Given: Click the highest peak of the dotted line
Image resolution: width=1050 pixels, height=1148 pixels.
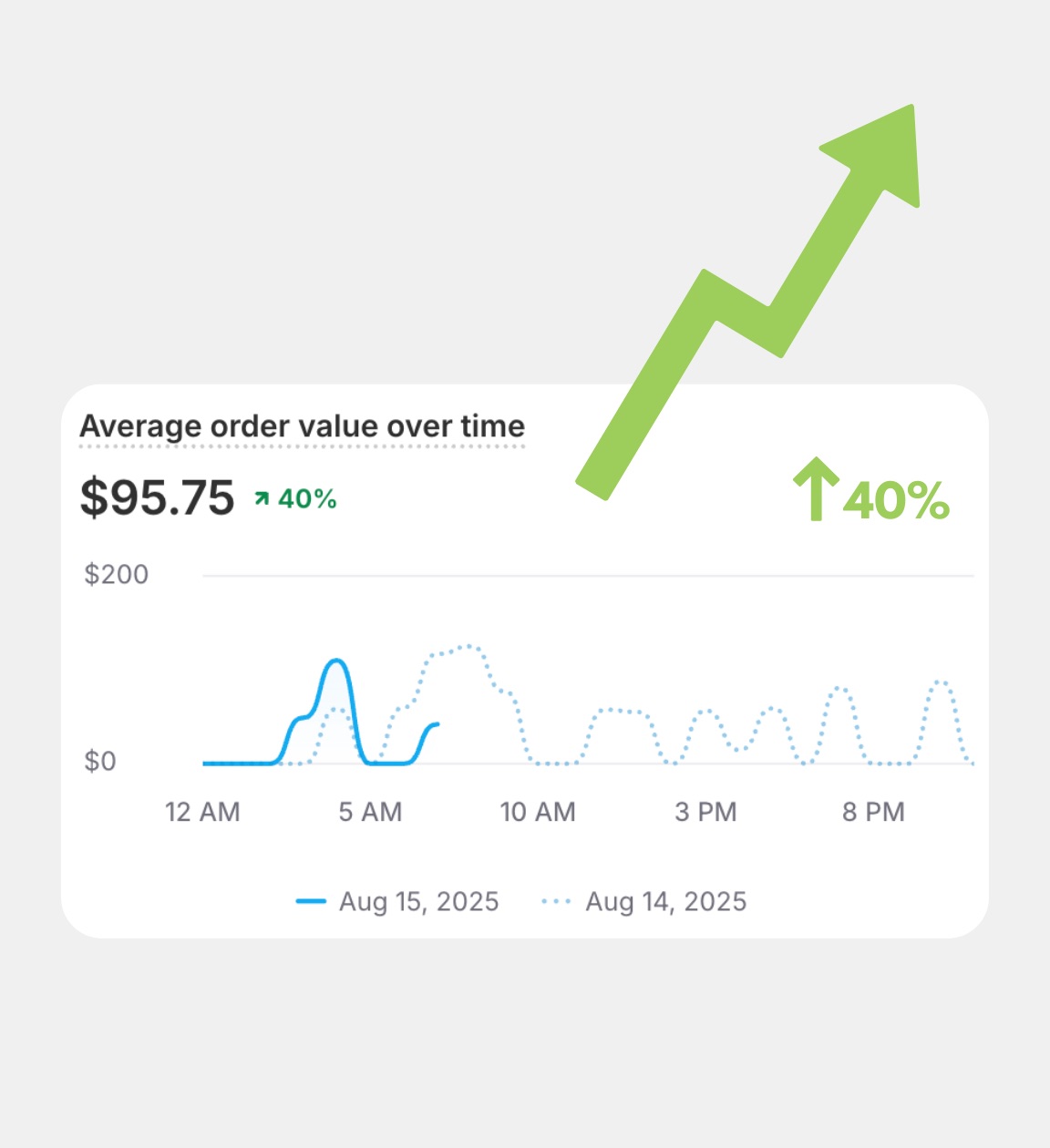Looking at the screenshot, I should pyautogui.click(x=468, y=646).
